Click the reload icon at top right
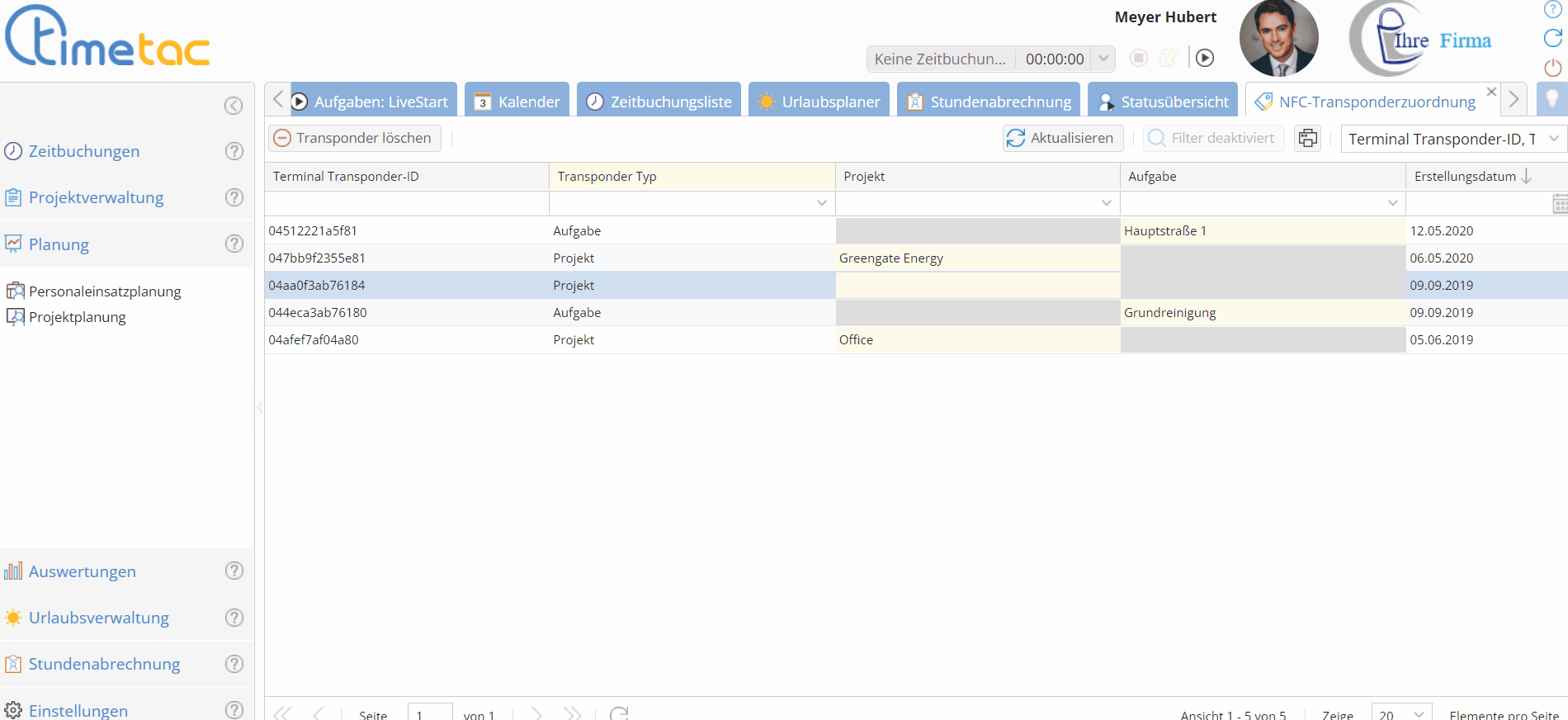 coord(1552,38)
